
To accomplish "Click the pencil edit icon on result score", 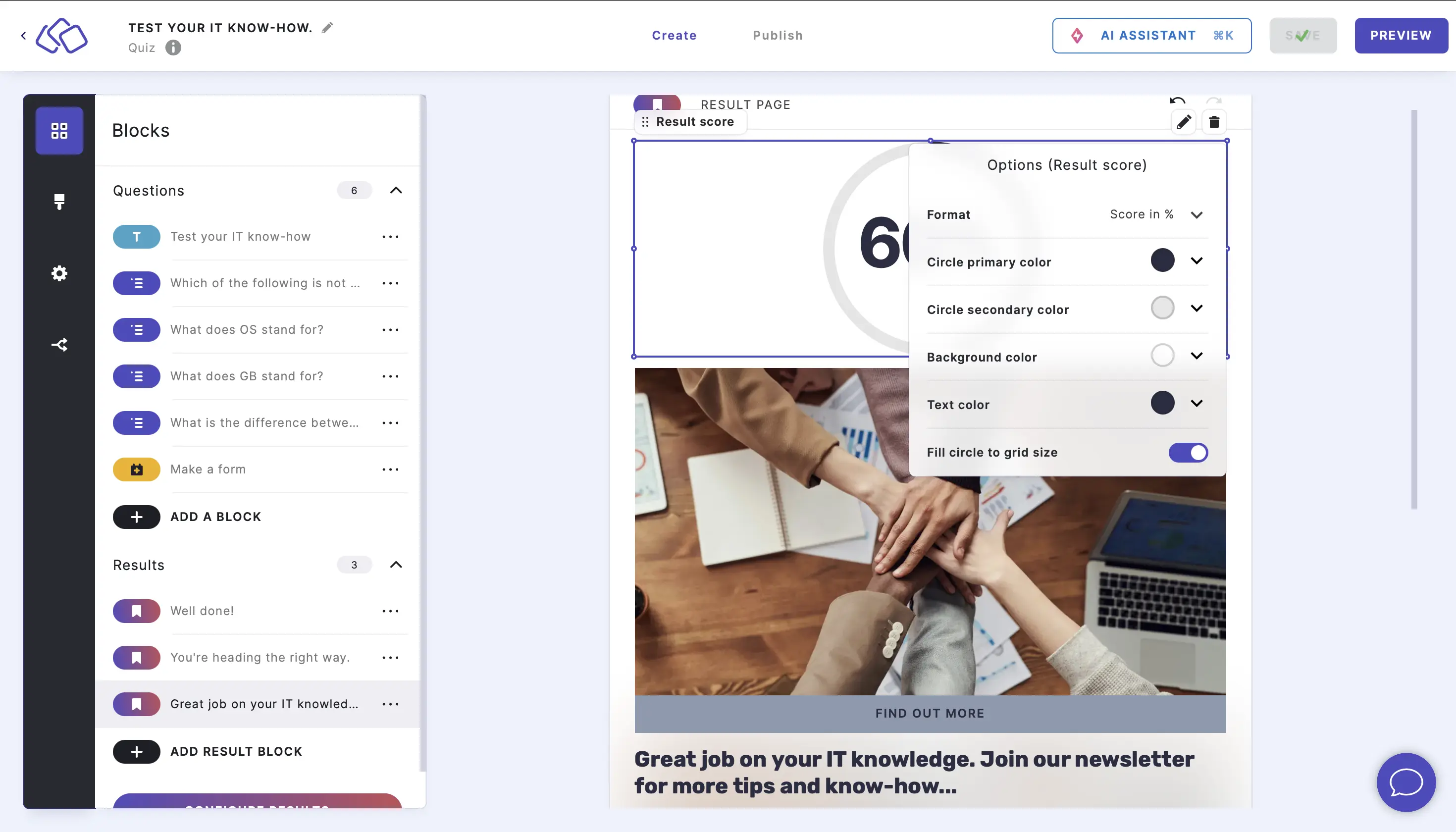I will click(1183, 121).
